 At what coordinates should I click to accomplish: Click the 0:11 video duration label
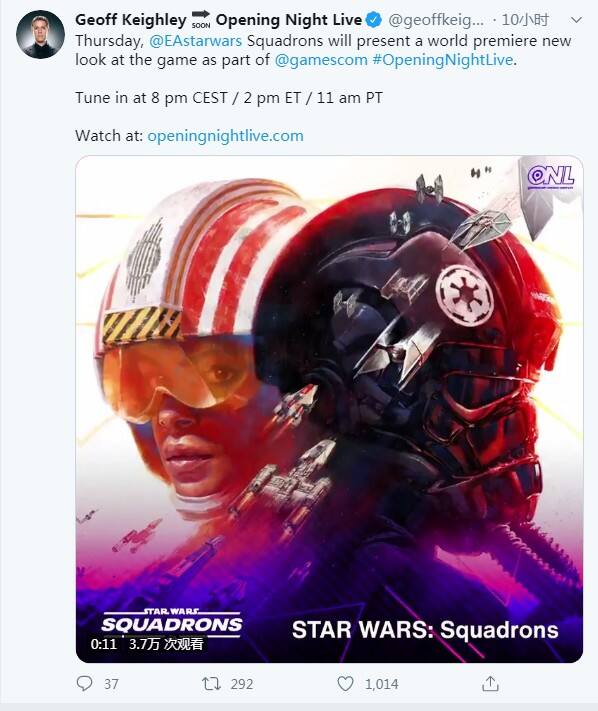[x=104, y=644]
